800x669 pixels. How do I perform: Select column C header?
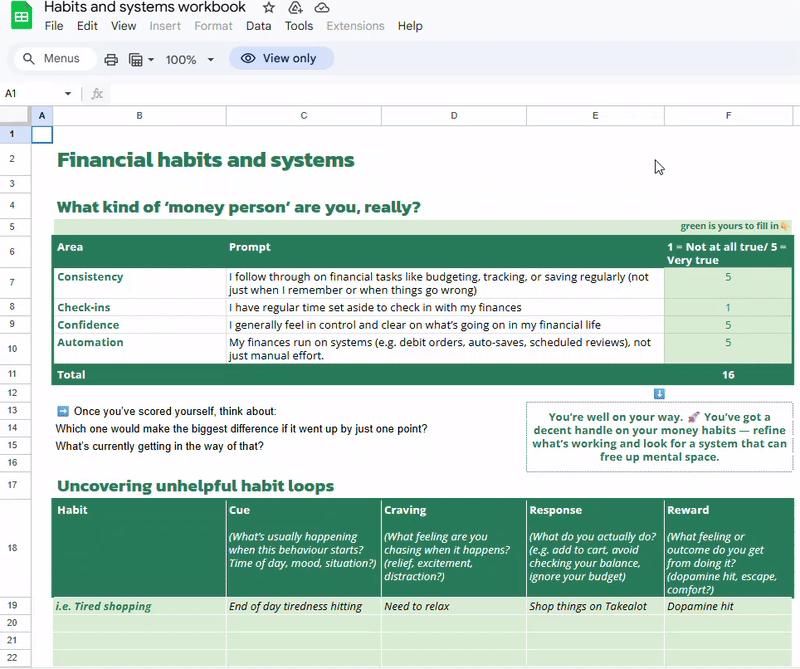[304, 116]
